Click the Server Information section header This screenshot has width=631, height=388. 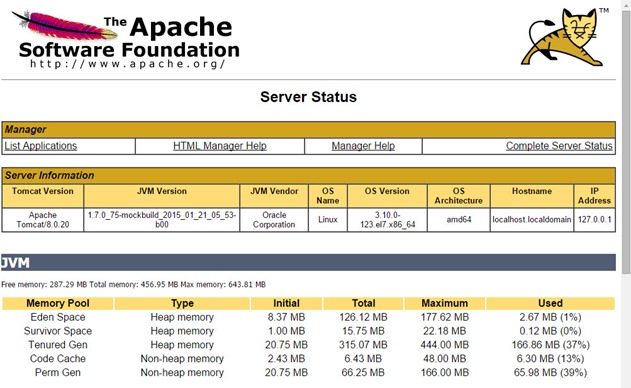click(309, 175)
